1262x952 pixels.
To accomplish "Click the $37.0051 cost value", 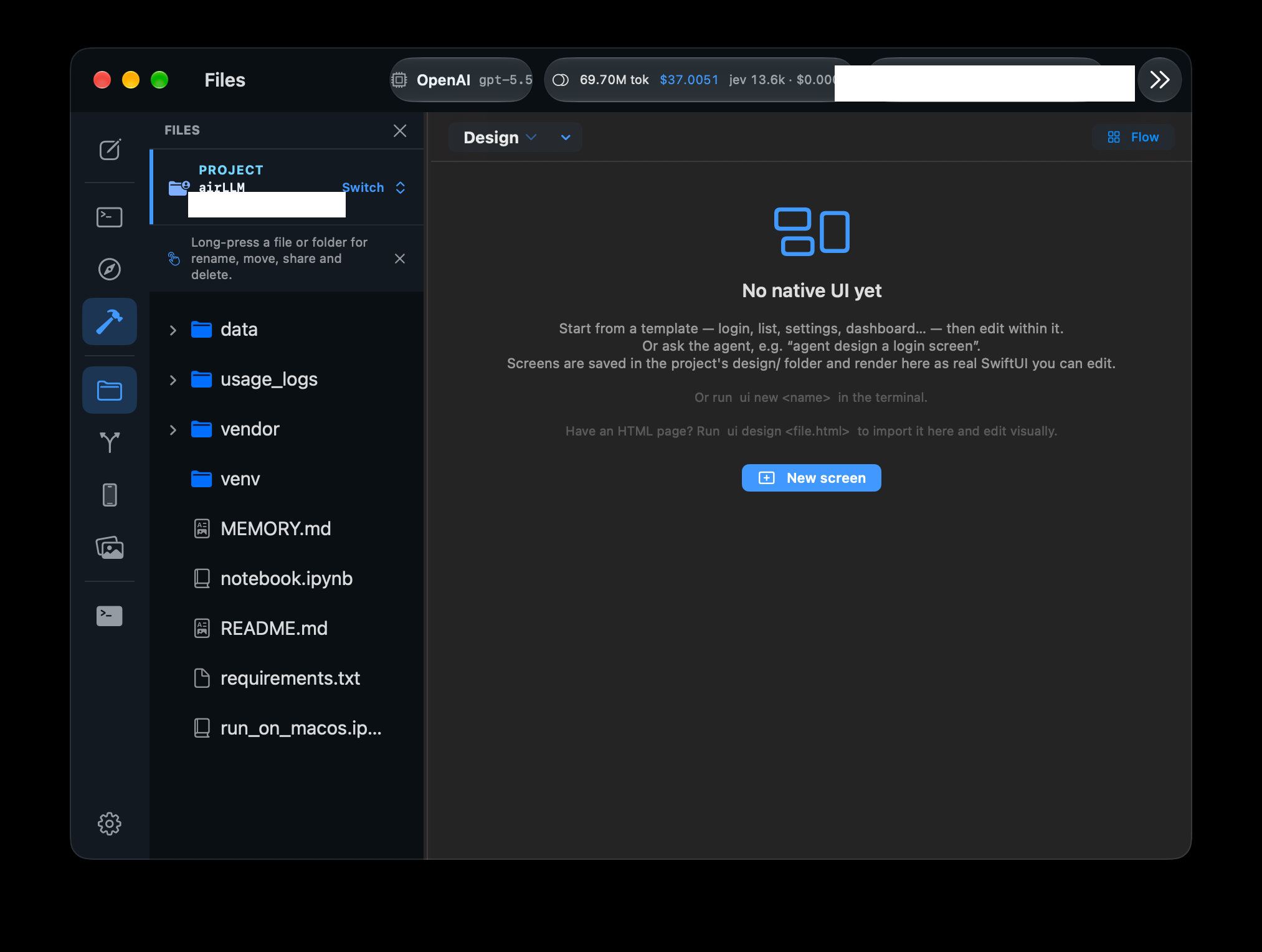I will coord(689,80).
